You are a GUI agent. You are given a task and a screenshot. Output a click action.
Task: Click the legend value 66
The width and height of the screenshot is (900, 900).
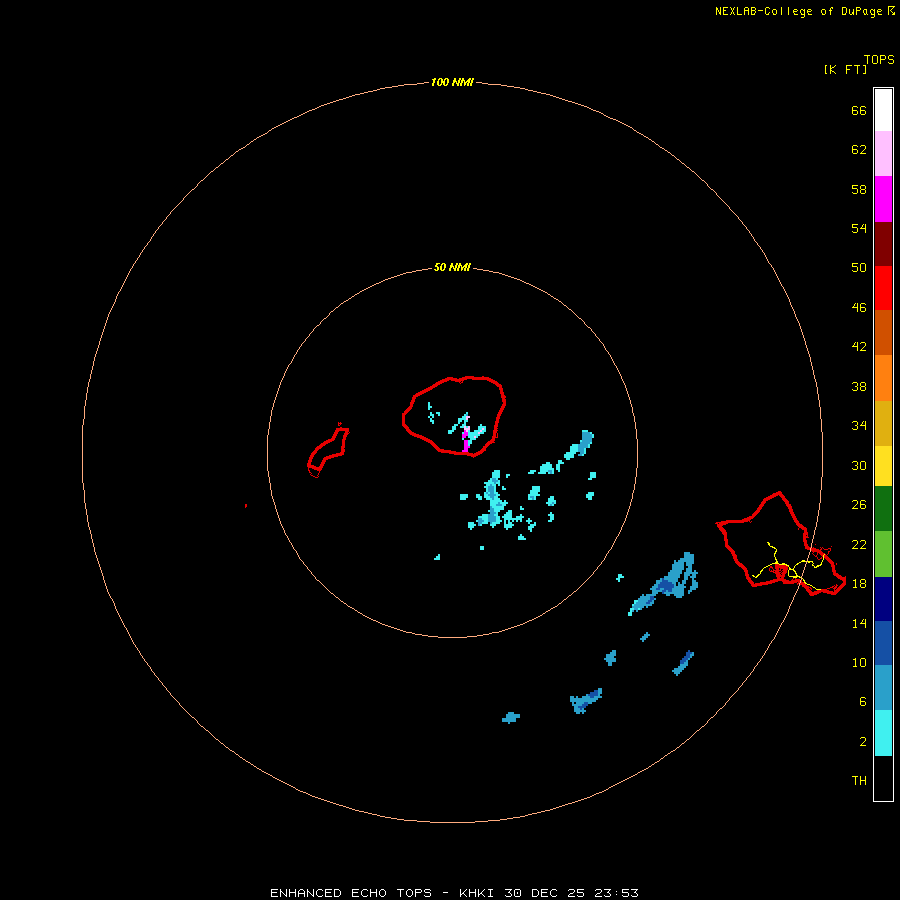859,110
